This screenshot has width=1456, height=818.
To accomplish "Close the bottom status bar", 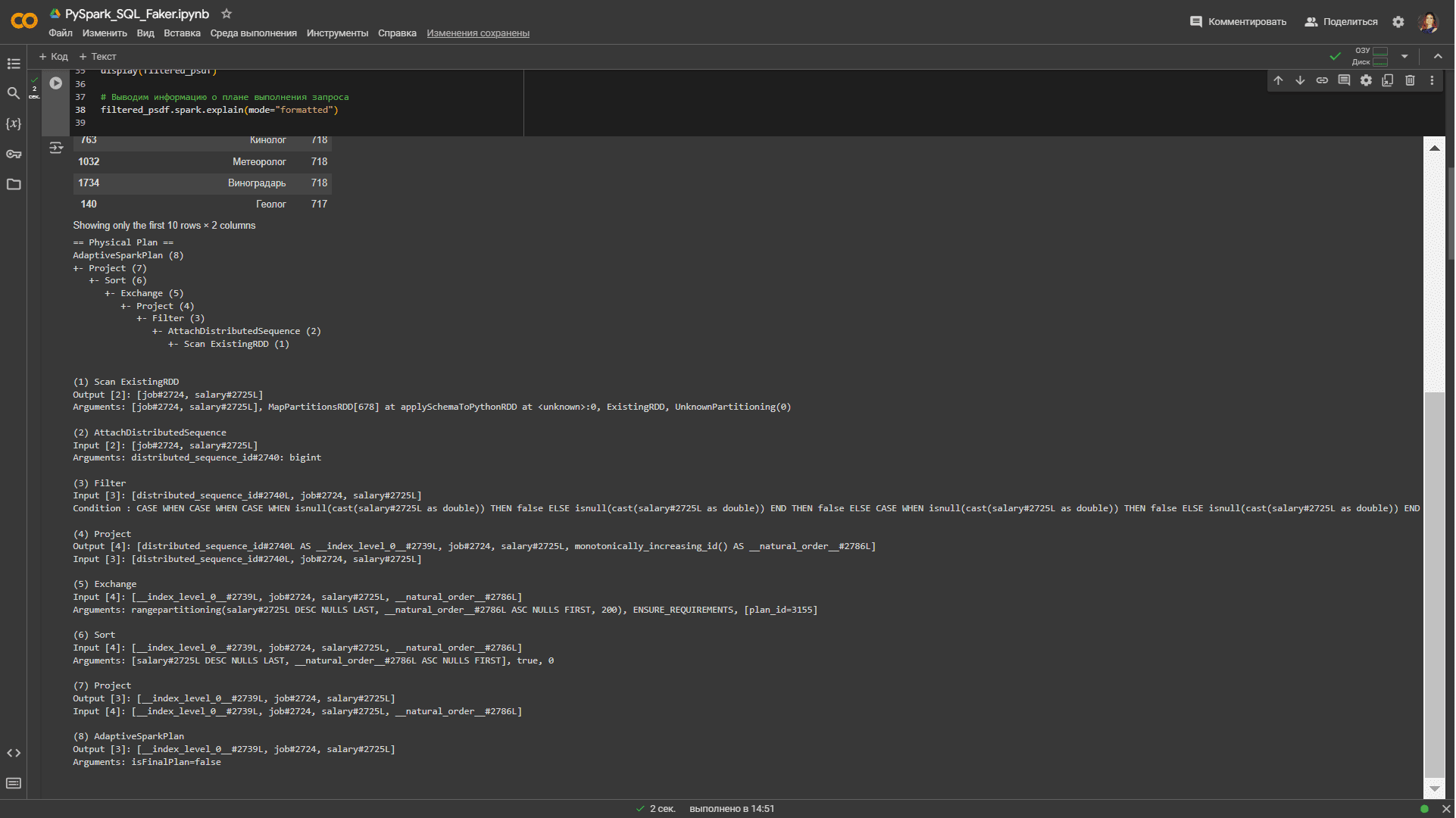I will 1446,810.
